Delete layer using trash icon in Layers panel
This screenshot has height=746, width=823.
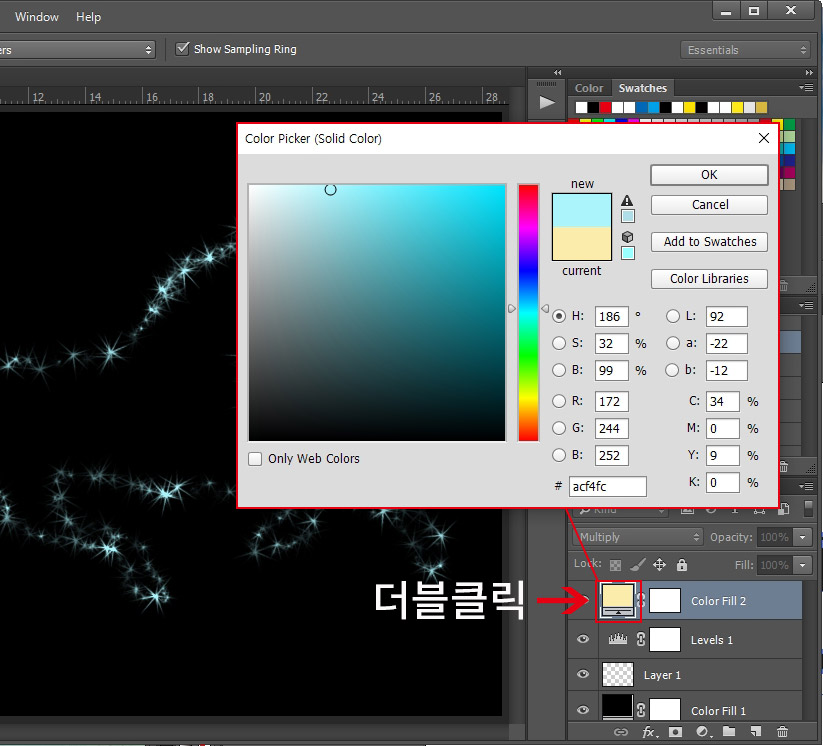(782, 731)
